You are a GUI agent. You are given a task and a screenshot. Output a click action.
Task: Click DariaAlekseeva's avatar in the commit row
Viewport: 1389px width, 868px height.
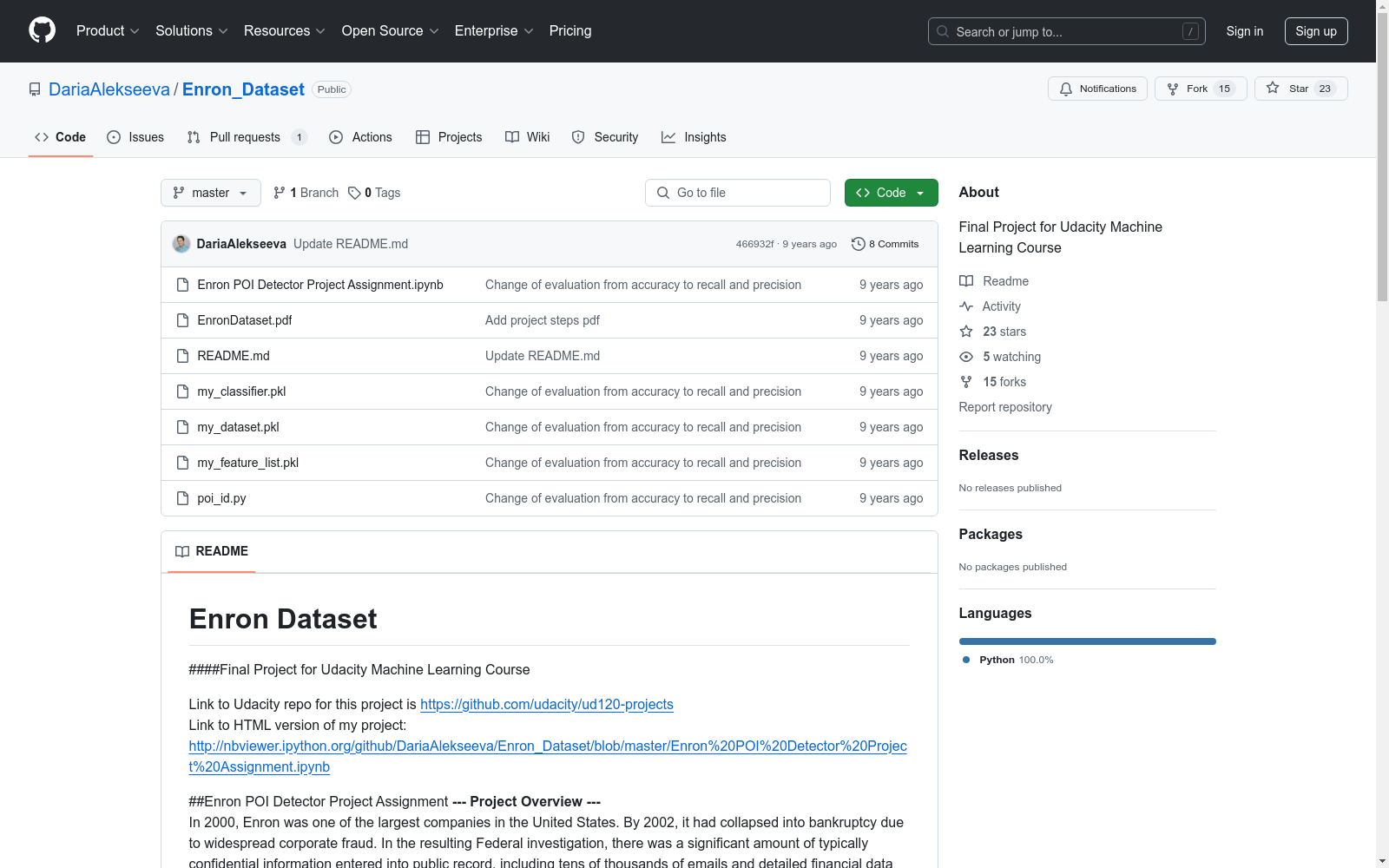(x=181, y=244)
